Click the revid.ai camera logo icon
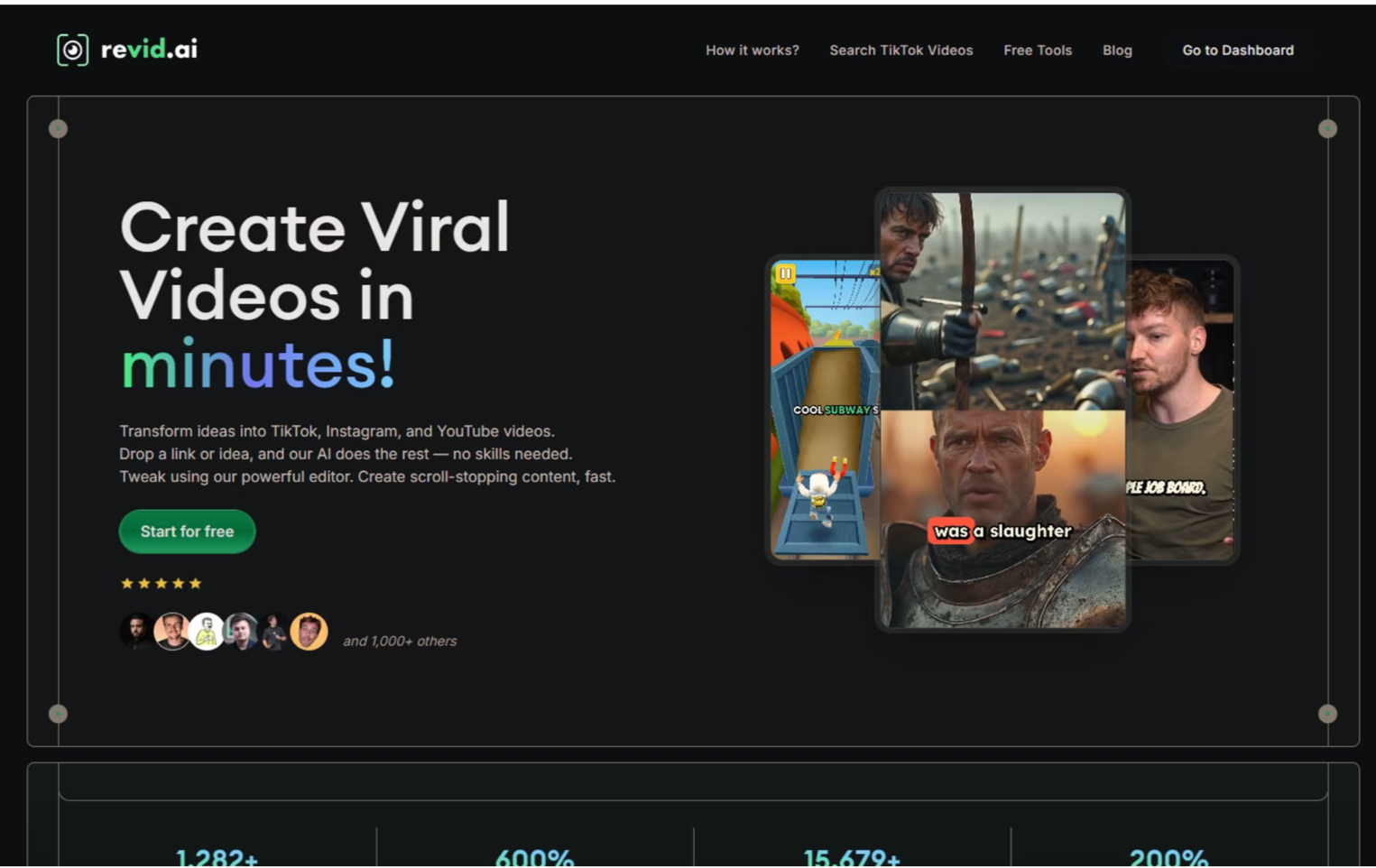1376x868 pixels. pos(72,50)
